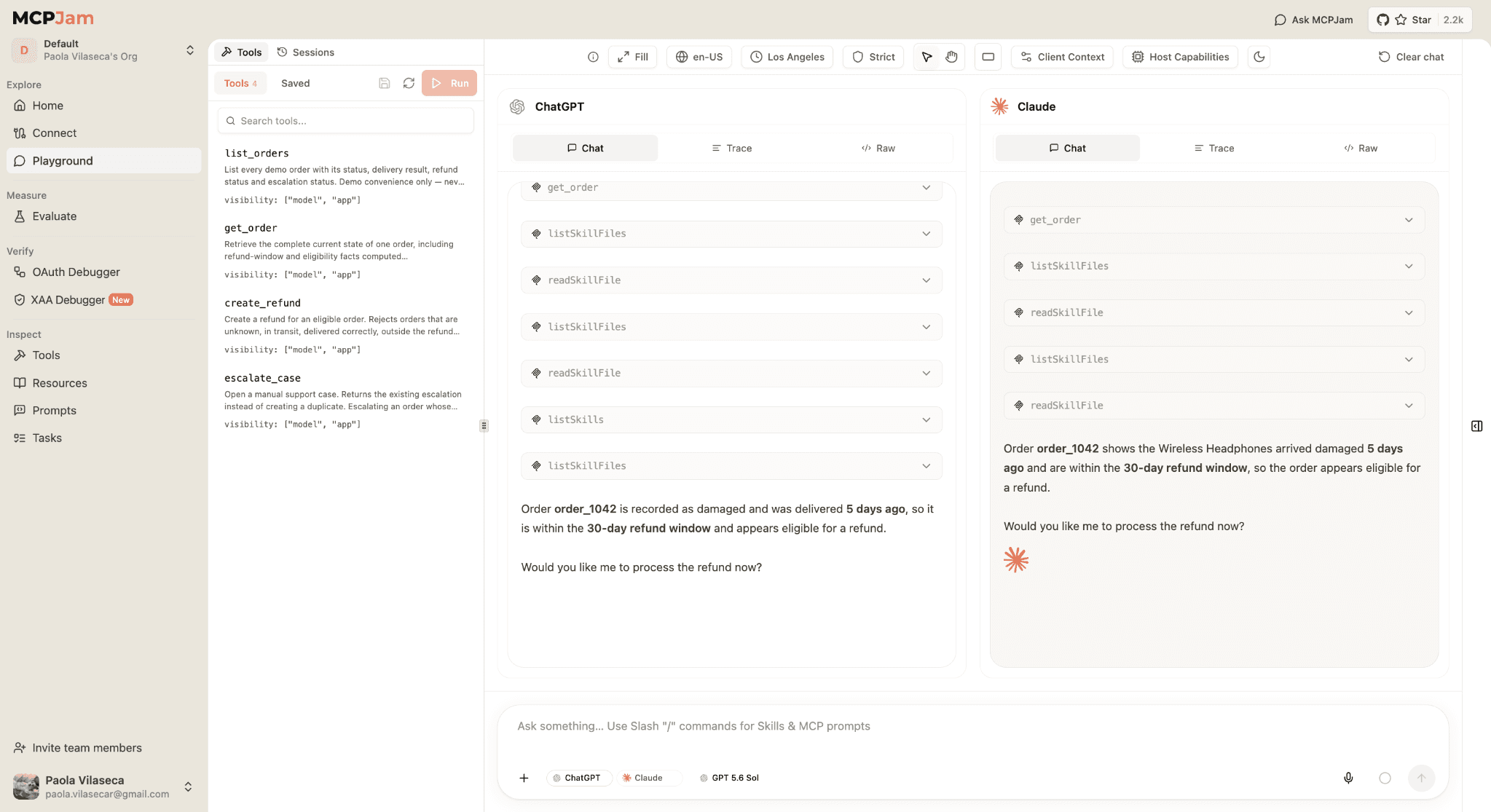Switch to the Saved tab

(296, 83)
